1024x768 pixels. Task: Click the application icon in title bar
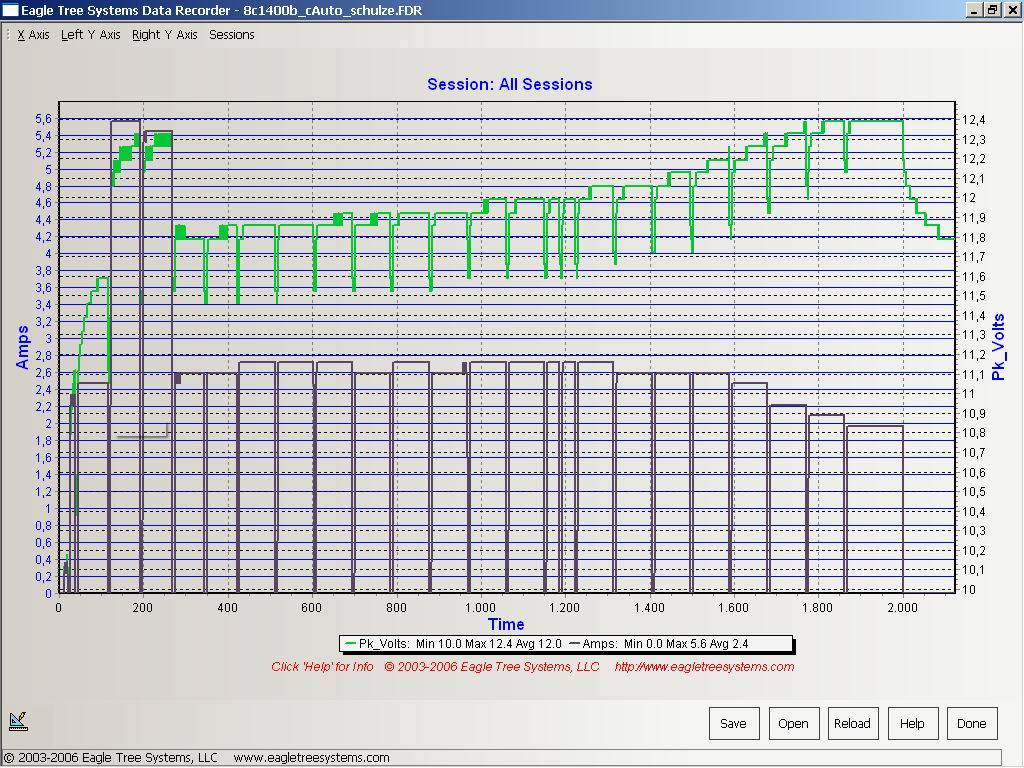click(x=10, y=10)
